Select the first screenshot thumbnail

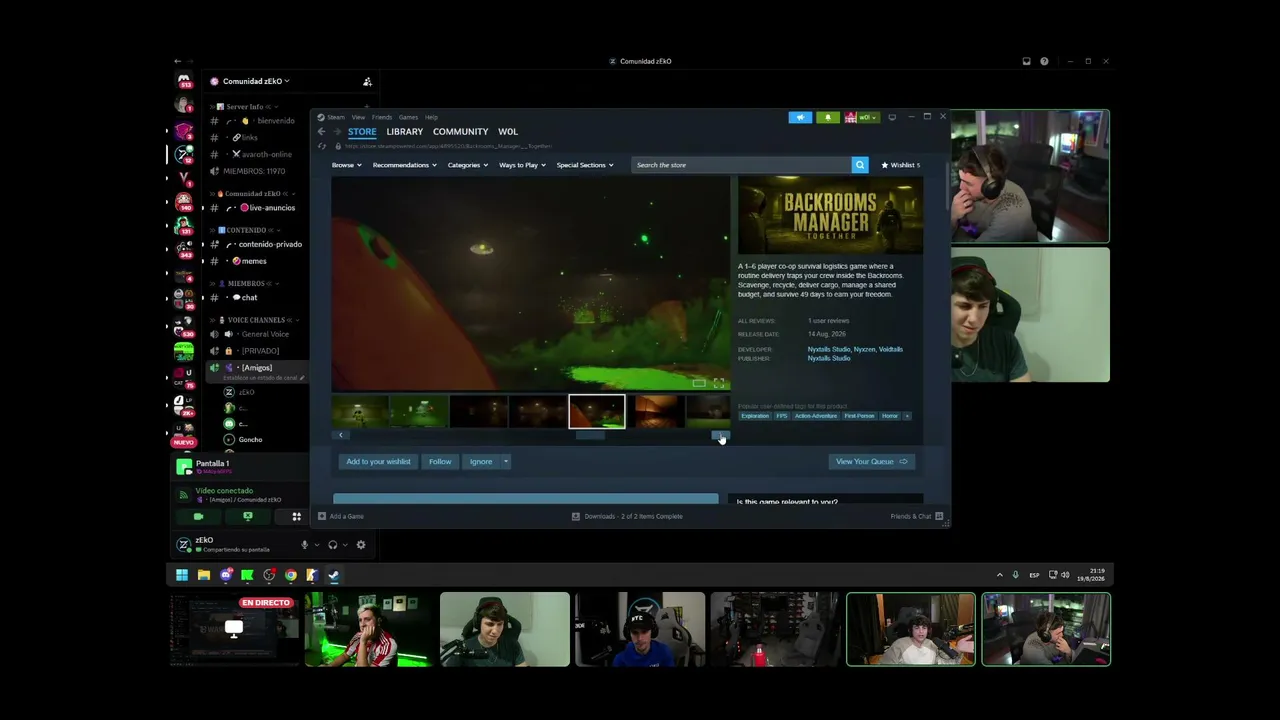coord(360,411)
